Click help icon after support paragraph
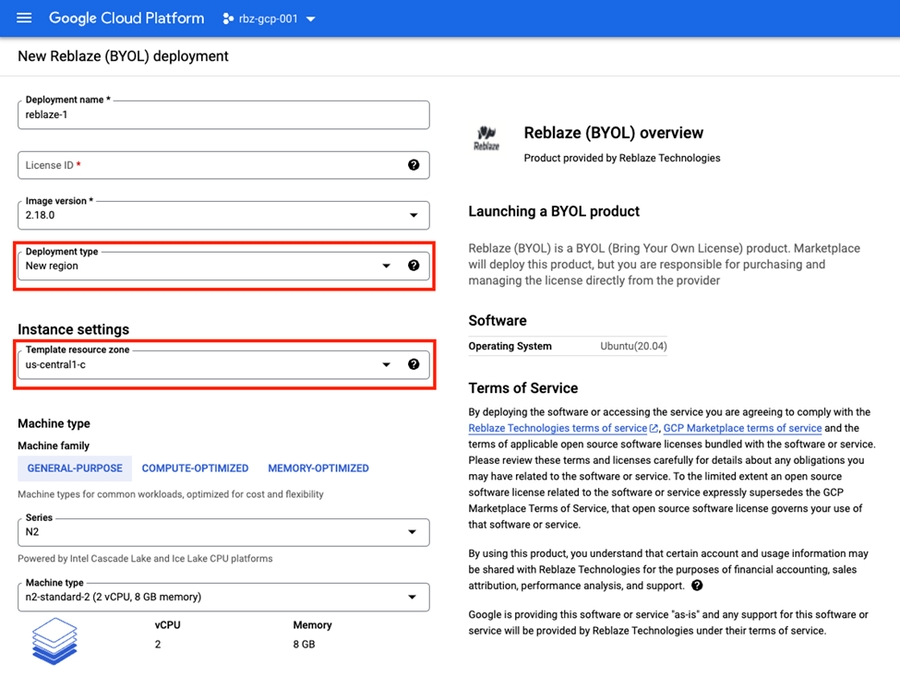The width and height of the screenshot is (900, 676). tap(697, 585)
